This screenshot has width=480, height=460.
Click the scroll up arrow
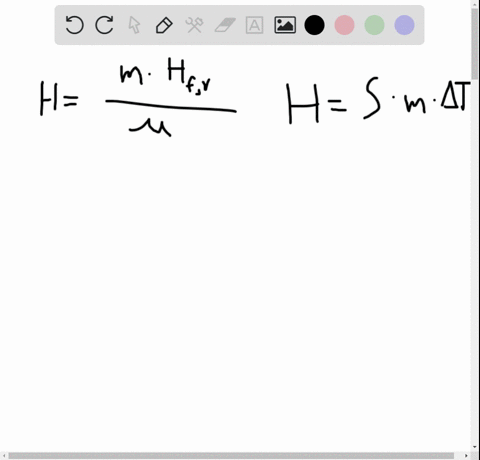tap(475, 4)
